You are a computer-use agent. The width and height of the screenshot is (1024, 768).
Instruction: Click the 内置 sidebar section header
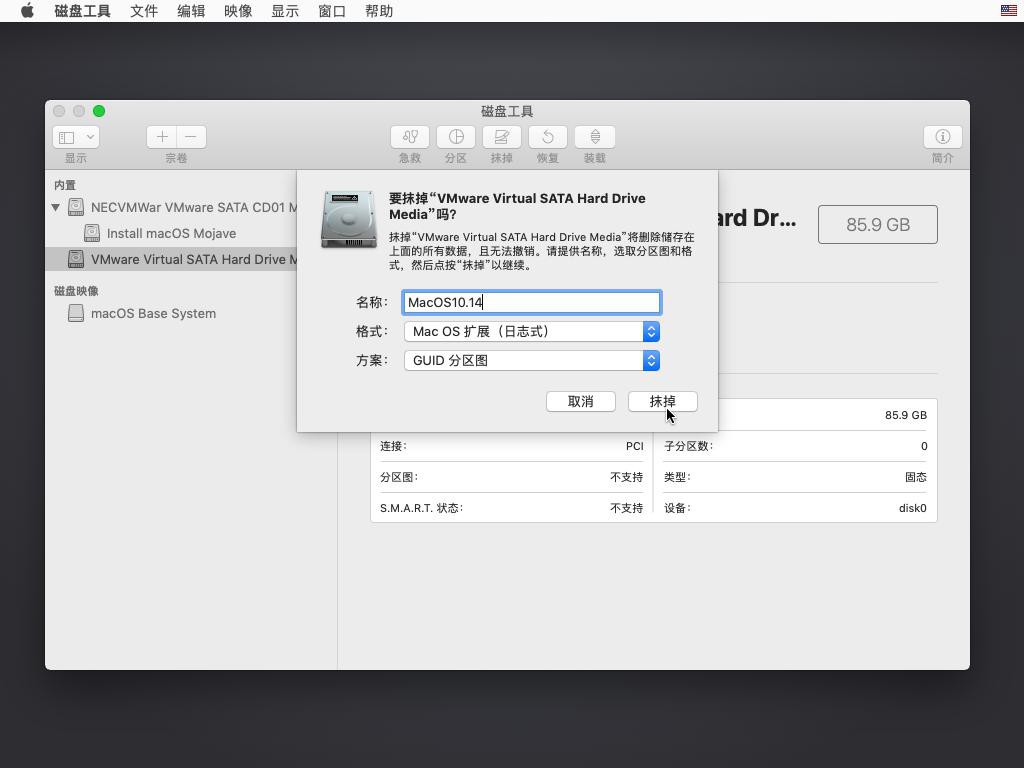tap(65, 185)
